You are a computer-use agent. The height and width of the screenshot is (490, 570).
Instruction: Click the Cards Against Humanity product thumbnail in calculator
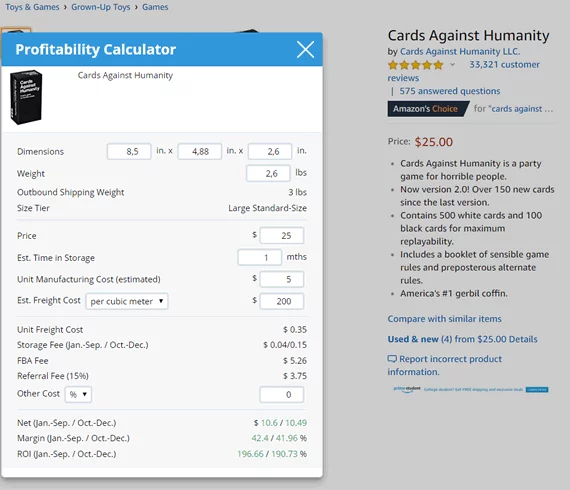point(26,97)
